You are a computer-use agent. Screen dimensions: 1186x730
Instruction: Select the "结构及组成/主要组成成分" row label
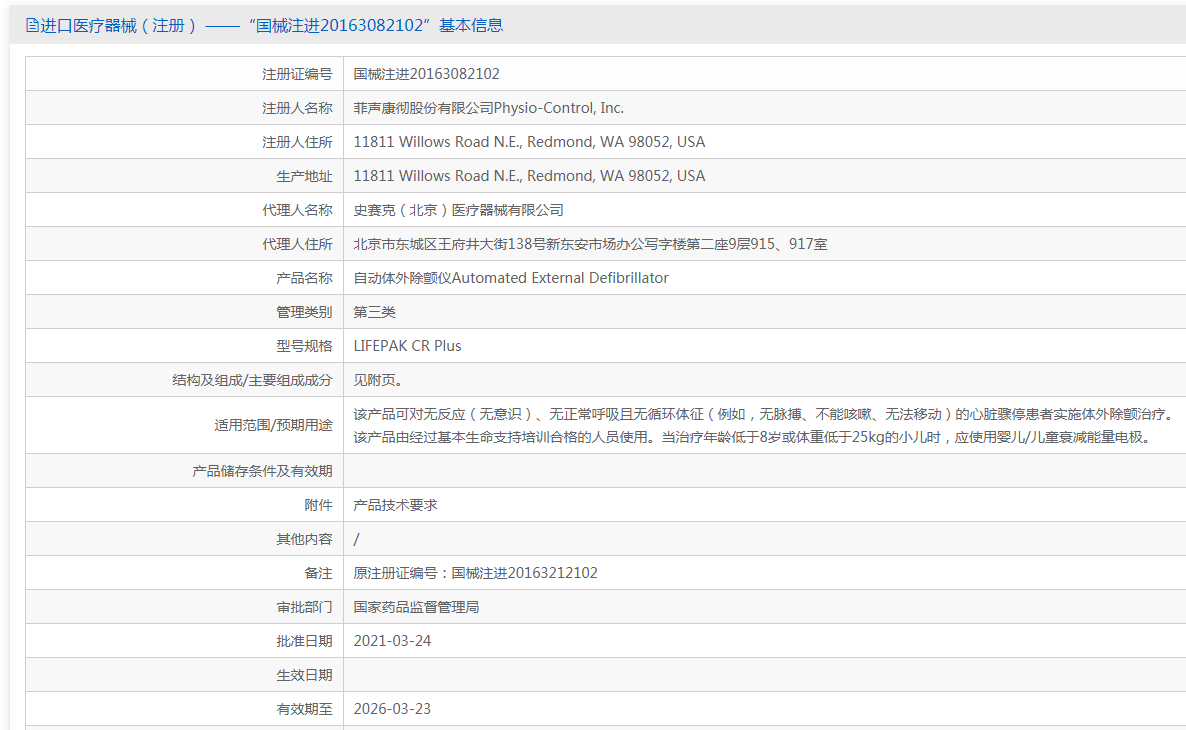click(253, 381)
